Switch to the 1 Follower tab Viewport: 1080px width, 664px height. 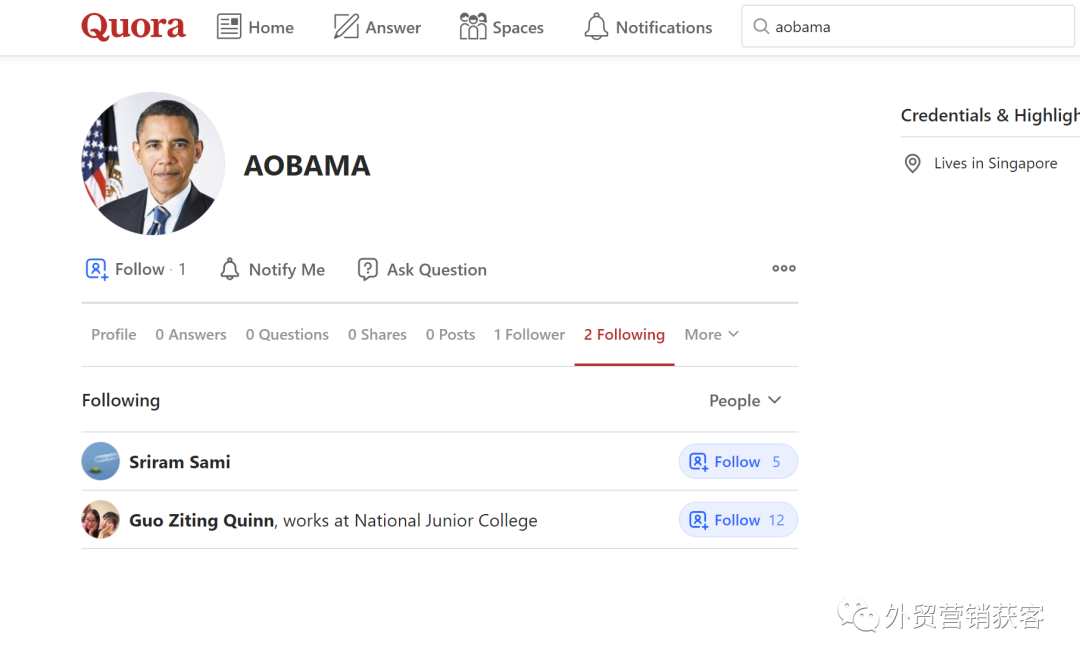click(529, 335)
